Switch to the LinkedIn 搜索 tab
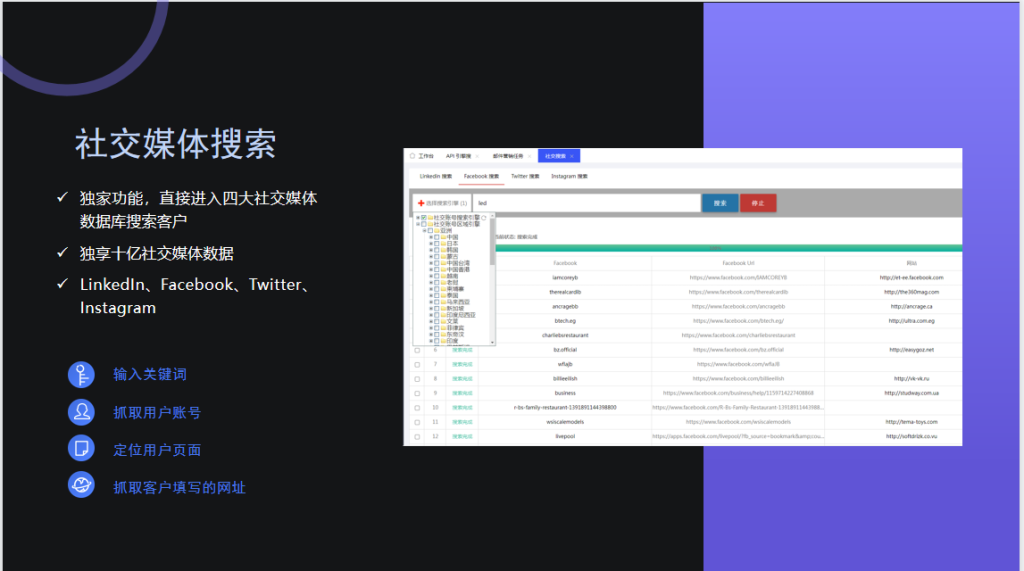 coord(435,176)
